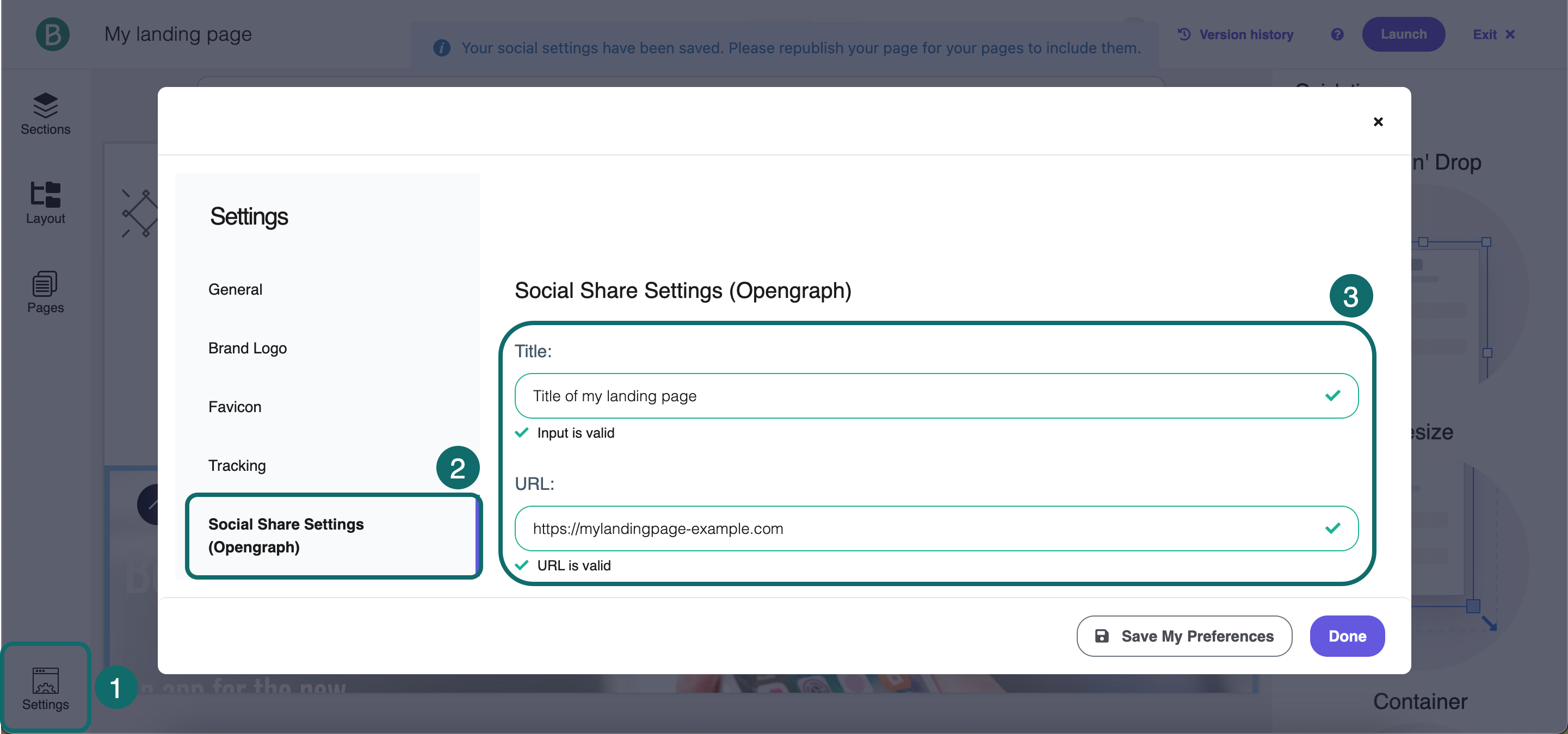Switch to Brand Logo settings
Viewport: 1568px width, 734px height.
[247, 348]
